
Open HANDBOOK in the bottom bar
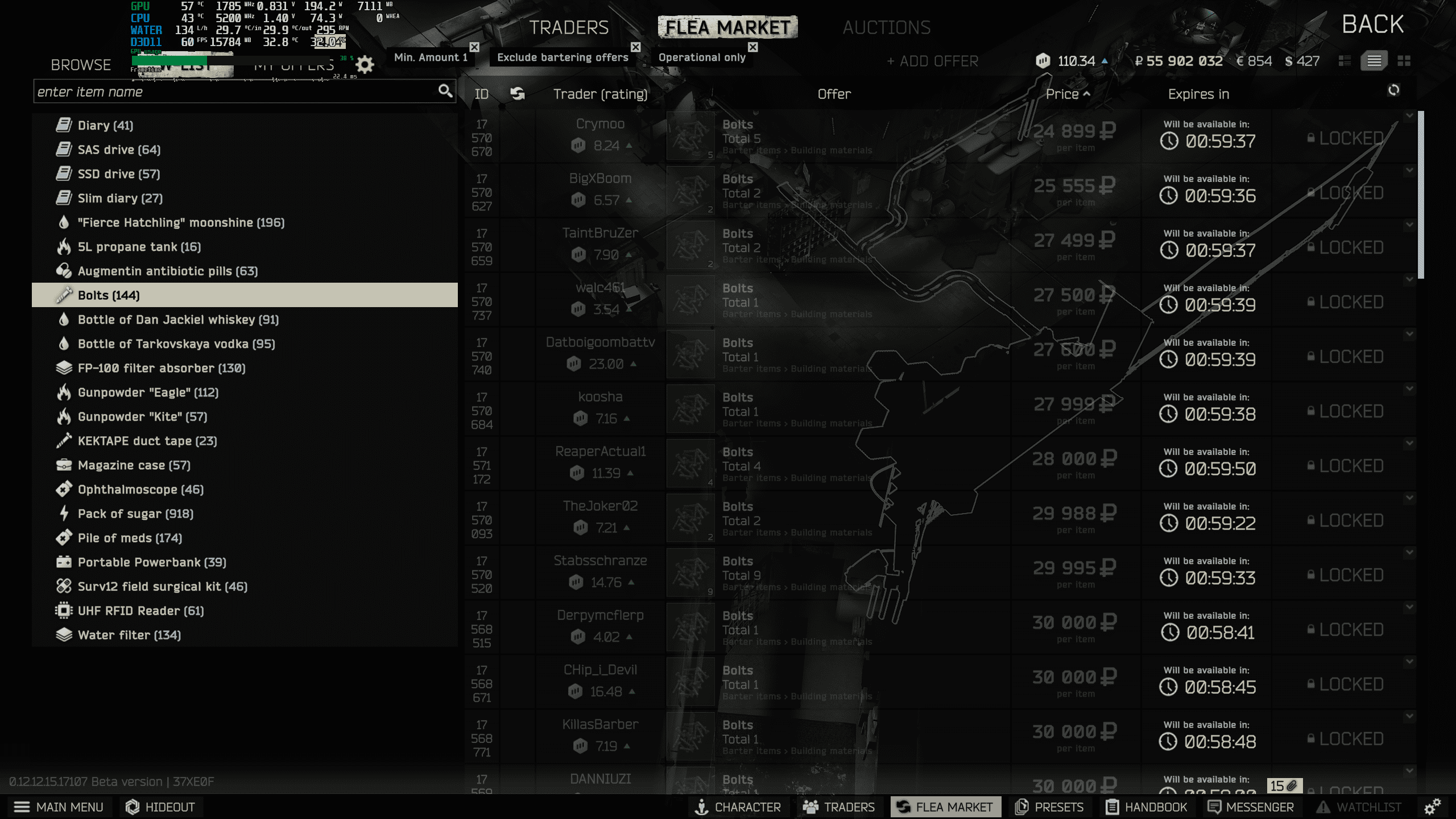(1147, 807)
